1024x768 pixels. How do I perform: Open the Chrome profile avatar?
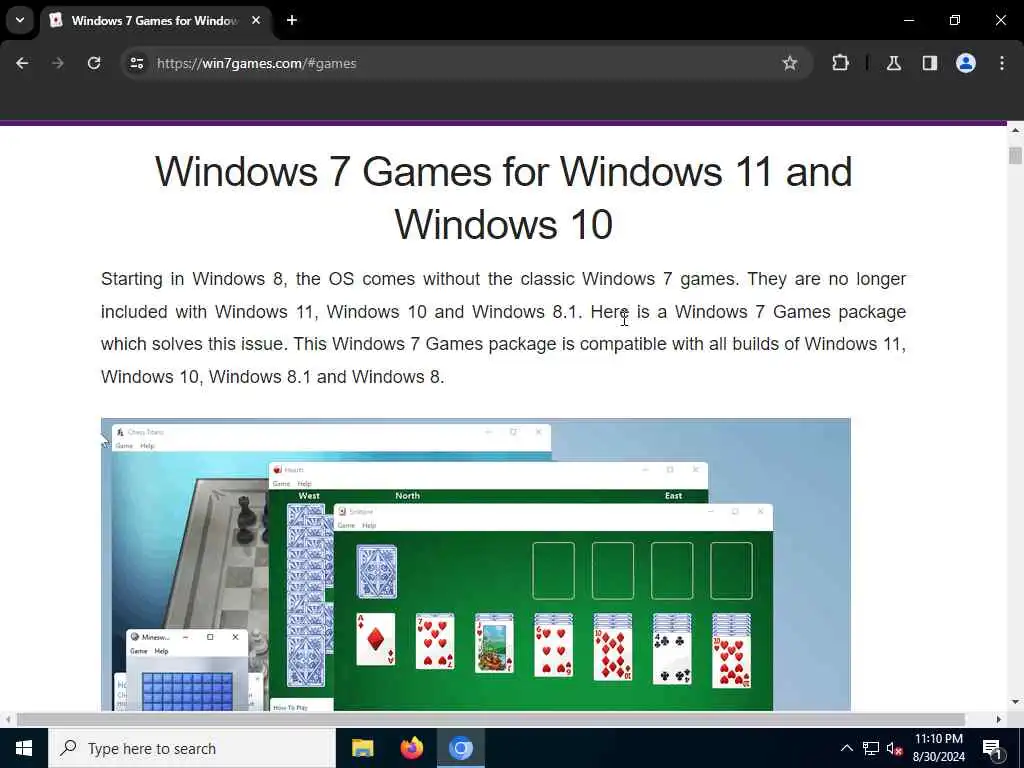(x=966, y=63)
